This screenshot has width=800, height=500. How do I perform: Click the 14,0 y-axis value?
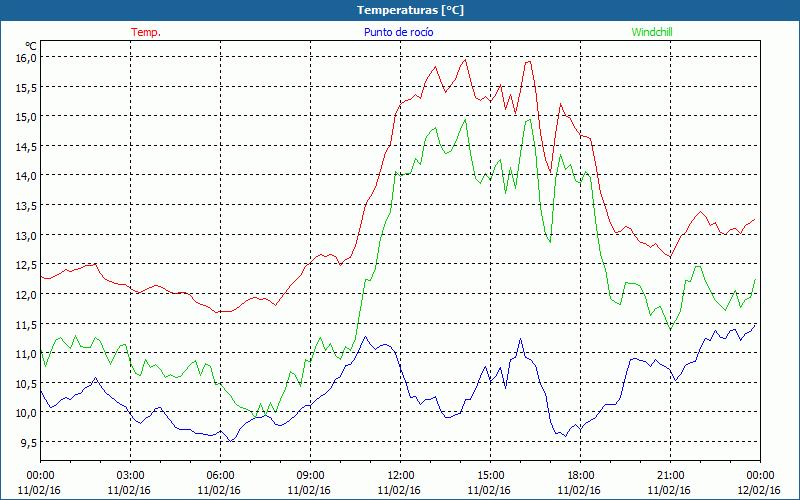[x=26, y=176]
